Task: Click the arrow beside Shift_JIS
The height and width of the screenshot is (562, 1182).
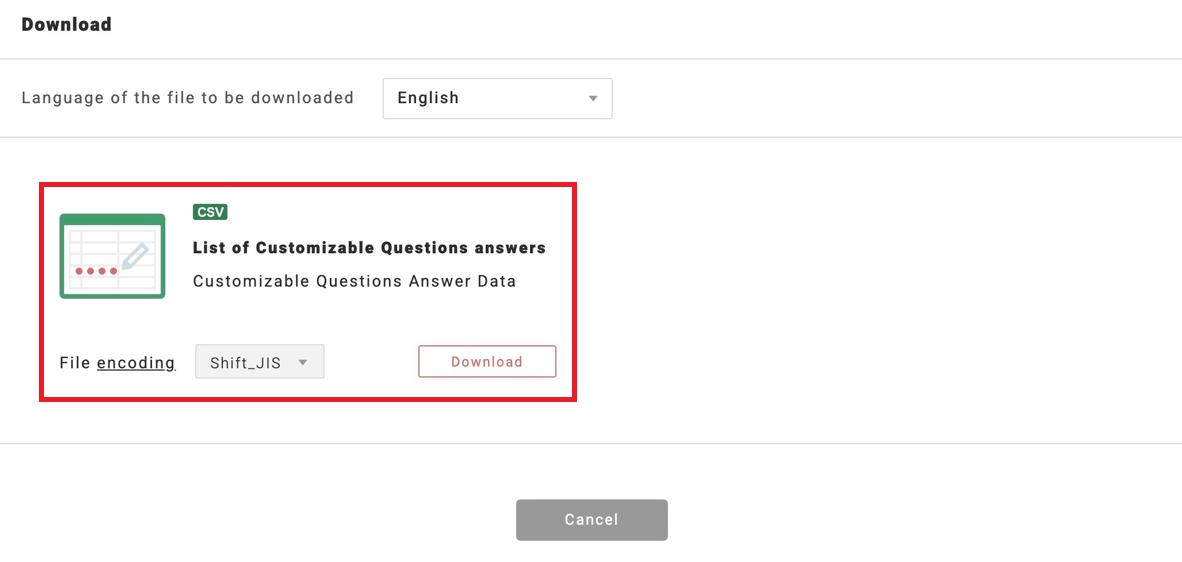Action: 303,362
